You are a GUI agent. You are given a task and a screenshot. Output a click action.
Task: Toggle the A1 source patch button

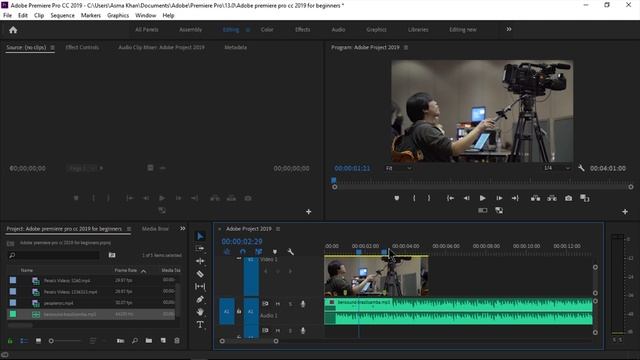click(x=227, y=311)
